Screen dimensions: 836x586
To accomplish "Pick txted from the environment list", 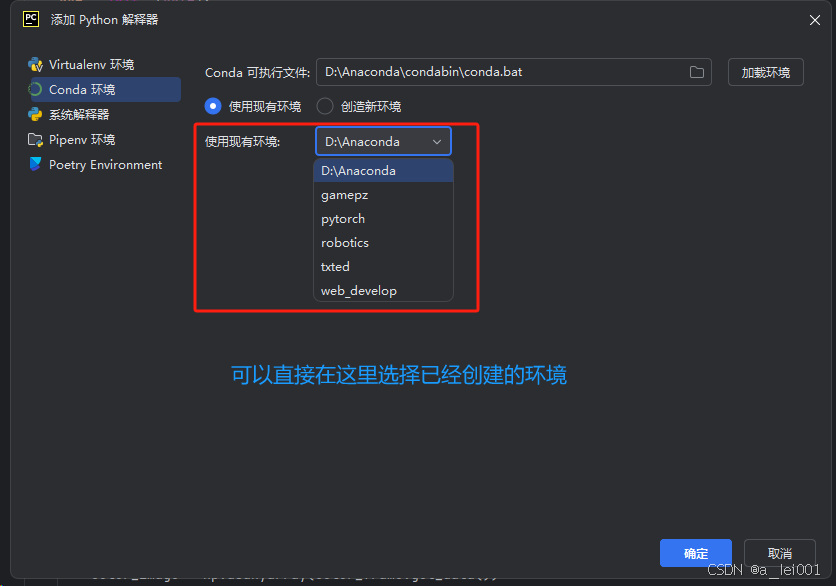I will click(383, 267).
